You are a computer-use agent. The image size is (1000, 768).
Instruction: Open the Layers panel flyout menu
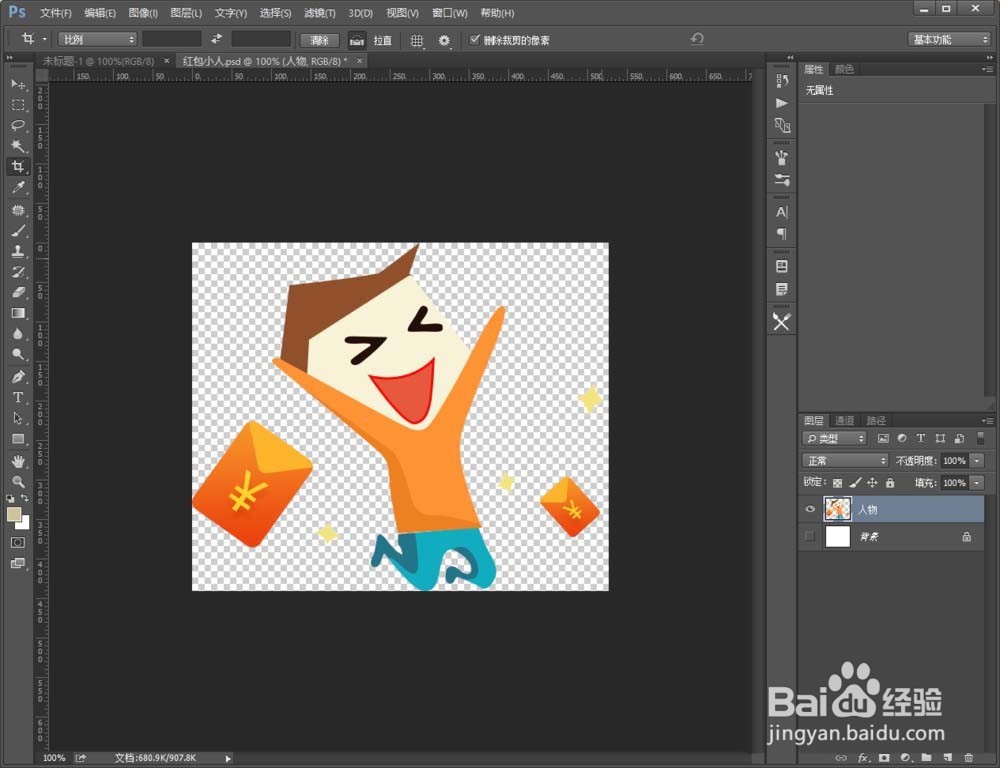tap(987, 420)
